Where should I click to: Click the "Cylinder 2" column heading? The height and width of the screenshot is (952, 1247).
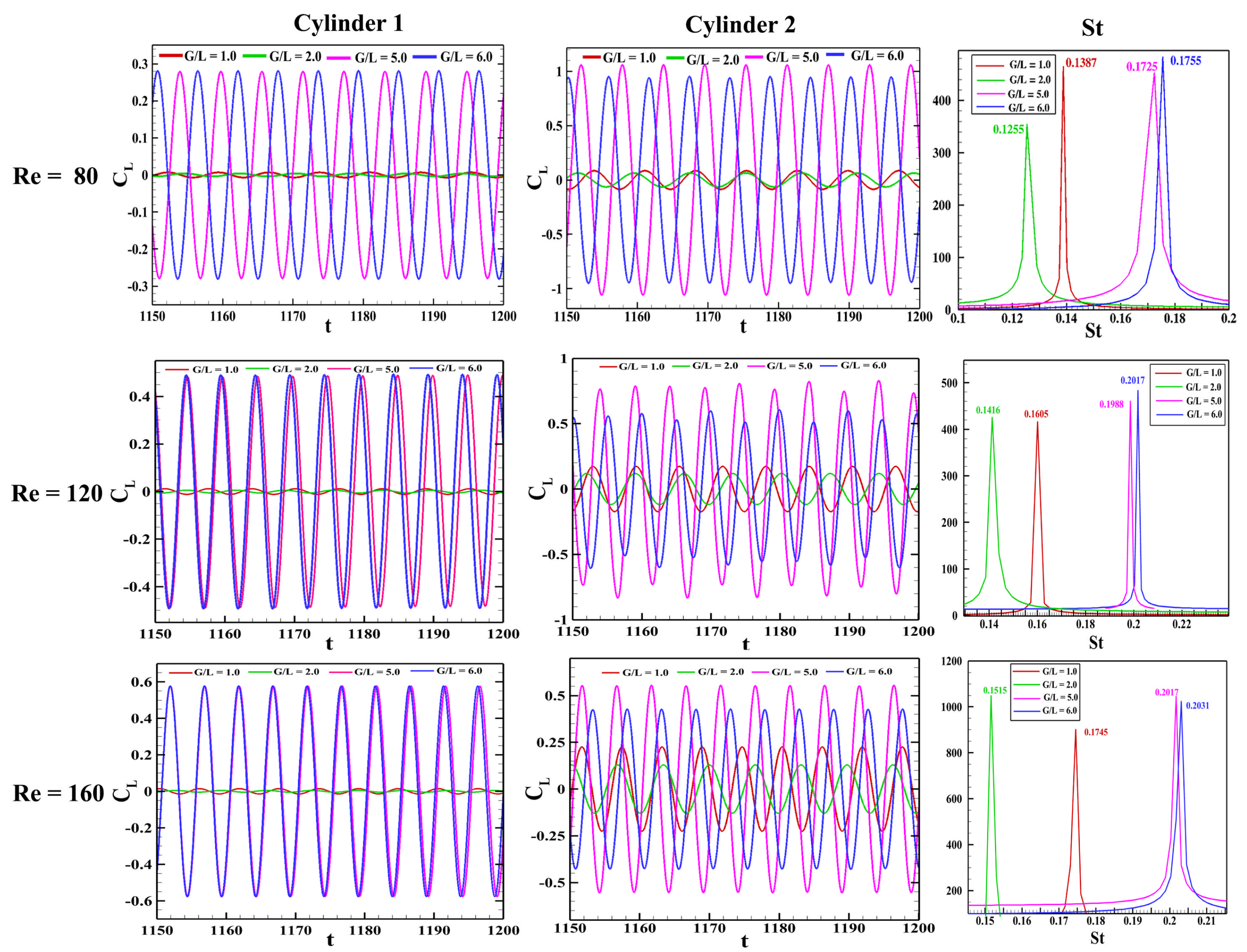(x=740, y=25)
